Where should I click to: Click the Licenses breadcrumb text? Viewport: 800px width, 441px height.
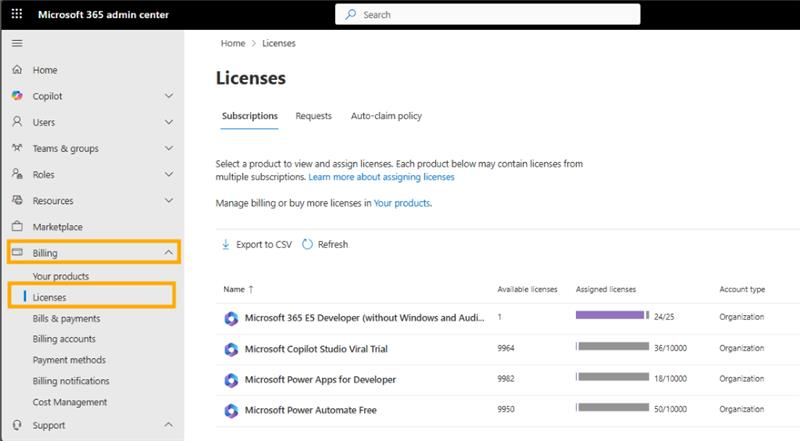[x=279, y=43]
